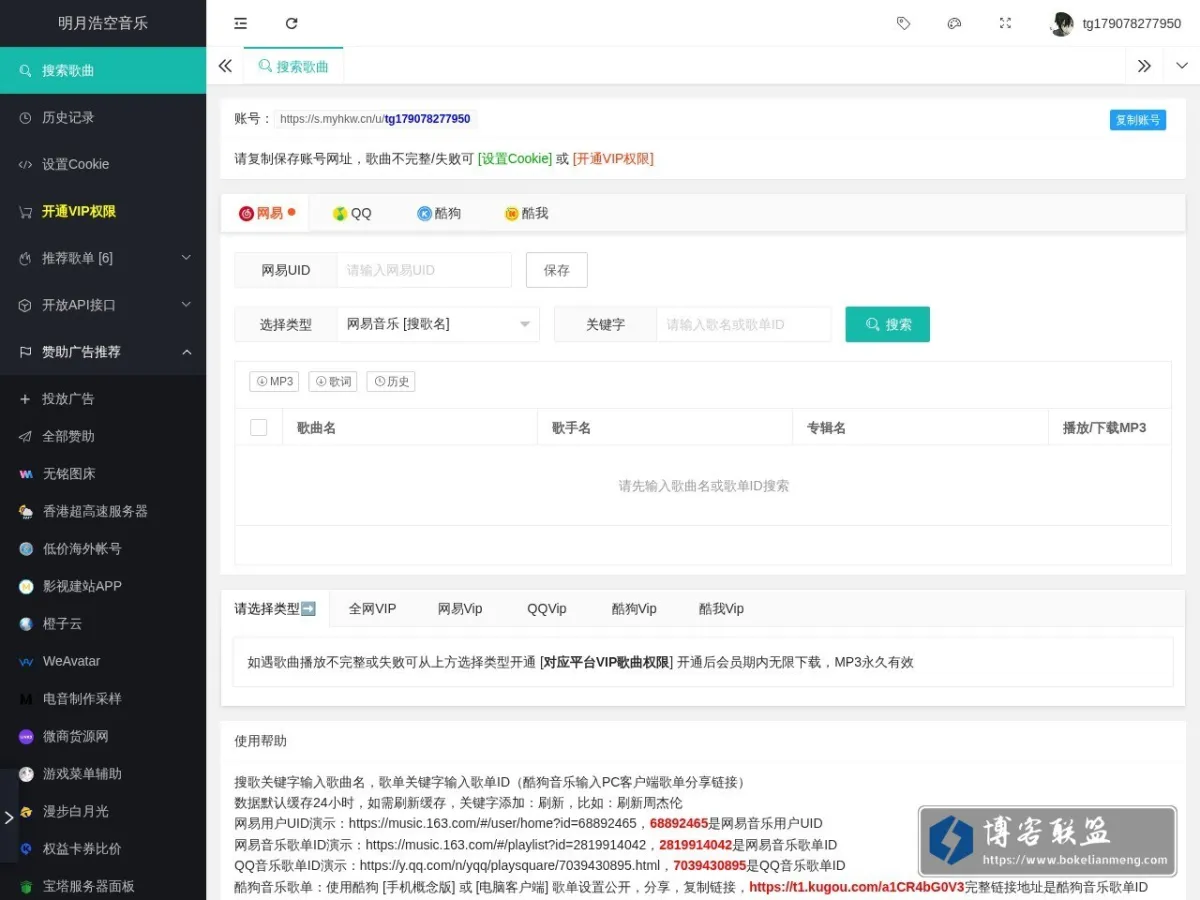Click the 复制账号 button
This screenshot has height=900, width=1200.
coord(1138,120)
